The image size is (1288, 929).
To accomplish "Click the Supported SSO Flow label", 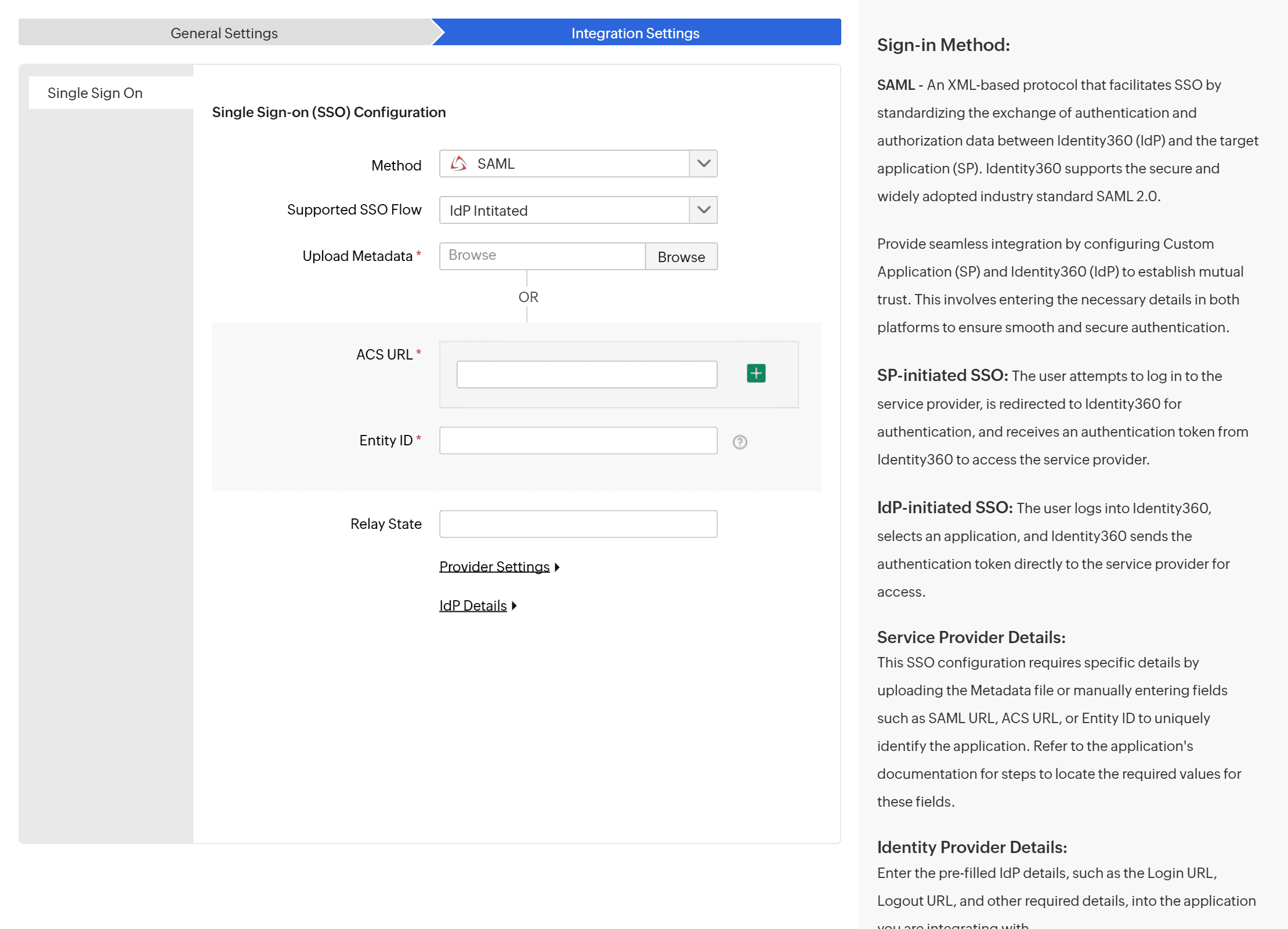I will 354,210.
